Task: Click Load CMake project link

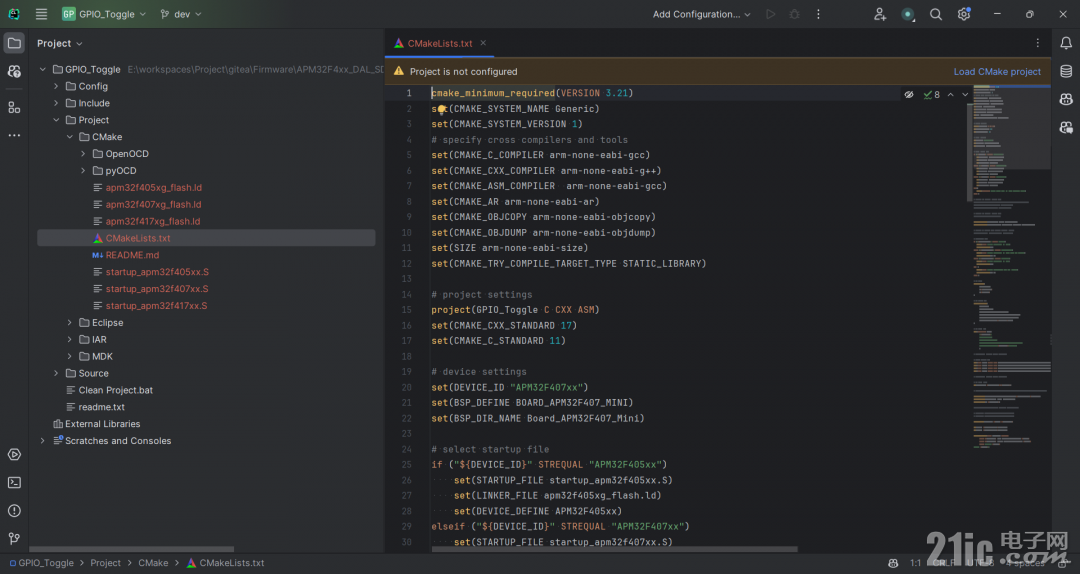Action: pyautogui.click(x=997, y=72)
